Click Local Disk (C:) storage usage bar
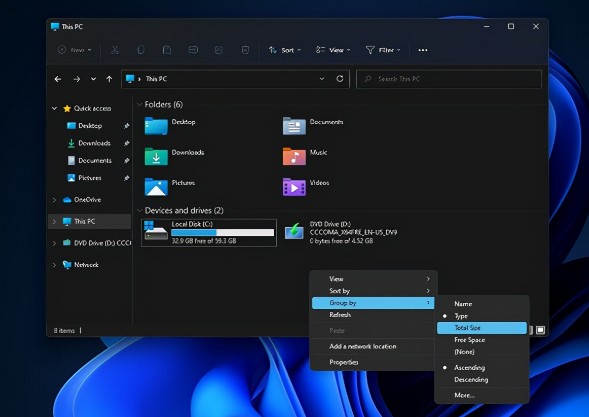The height and width of the screenshot is (417, 589). tap(222, 233)
